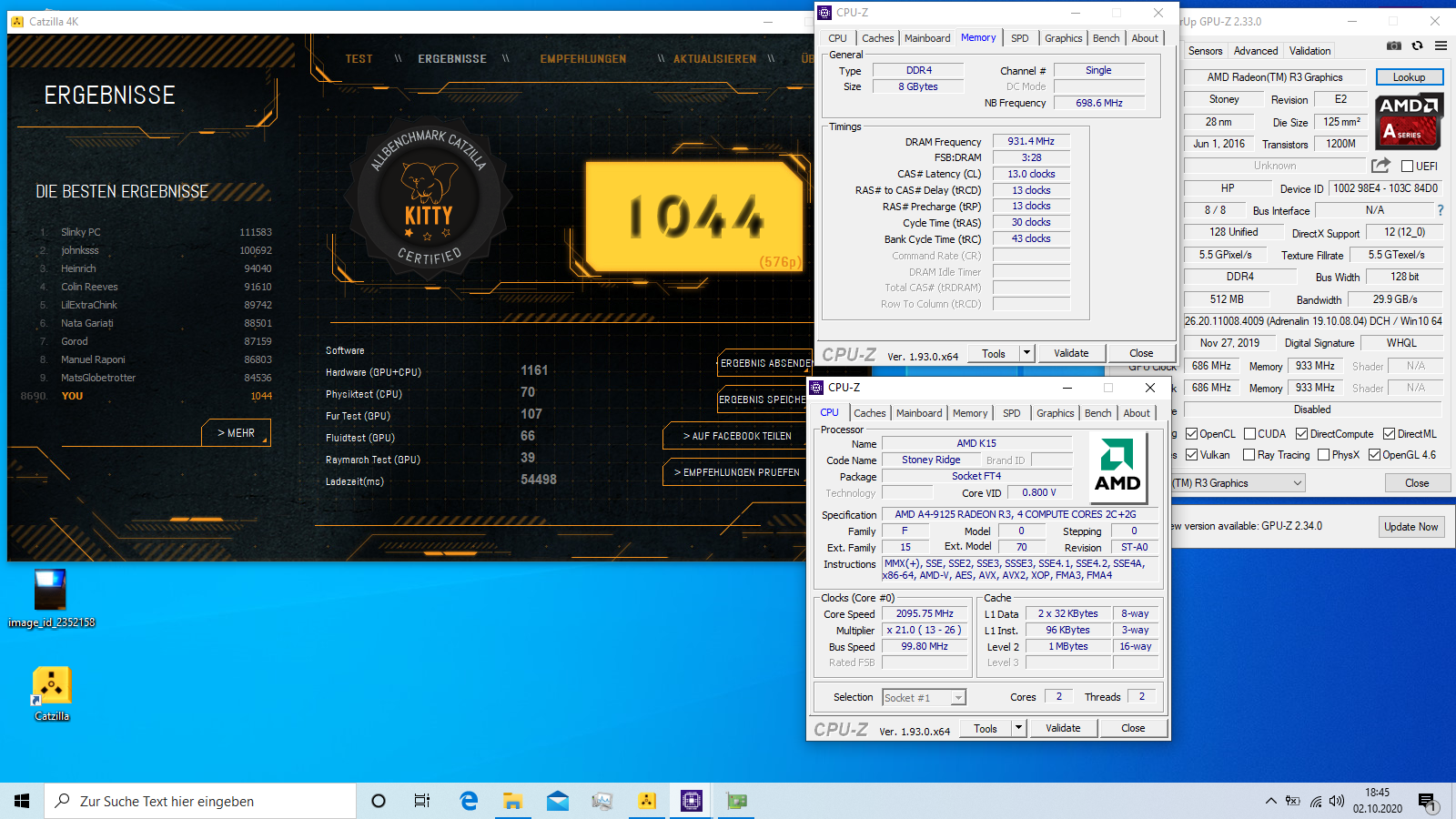Toggle the DirectML checkbox
The width and height of the screenshot is (1456, 819).
click(x=1390, y=434)
